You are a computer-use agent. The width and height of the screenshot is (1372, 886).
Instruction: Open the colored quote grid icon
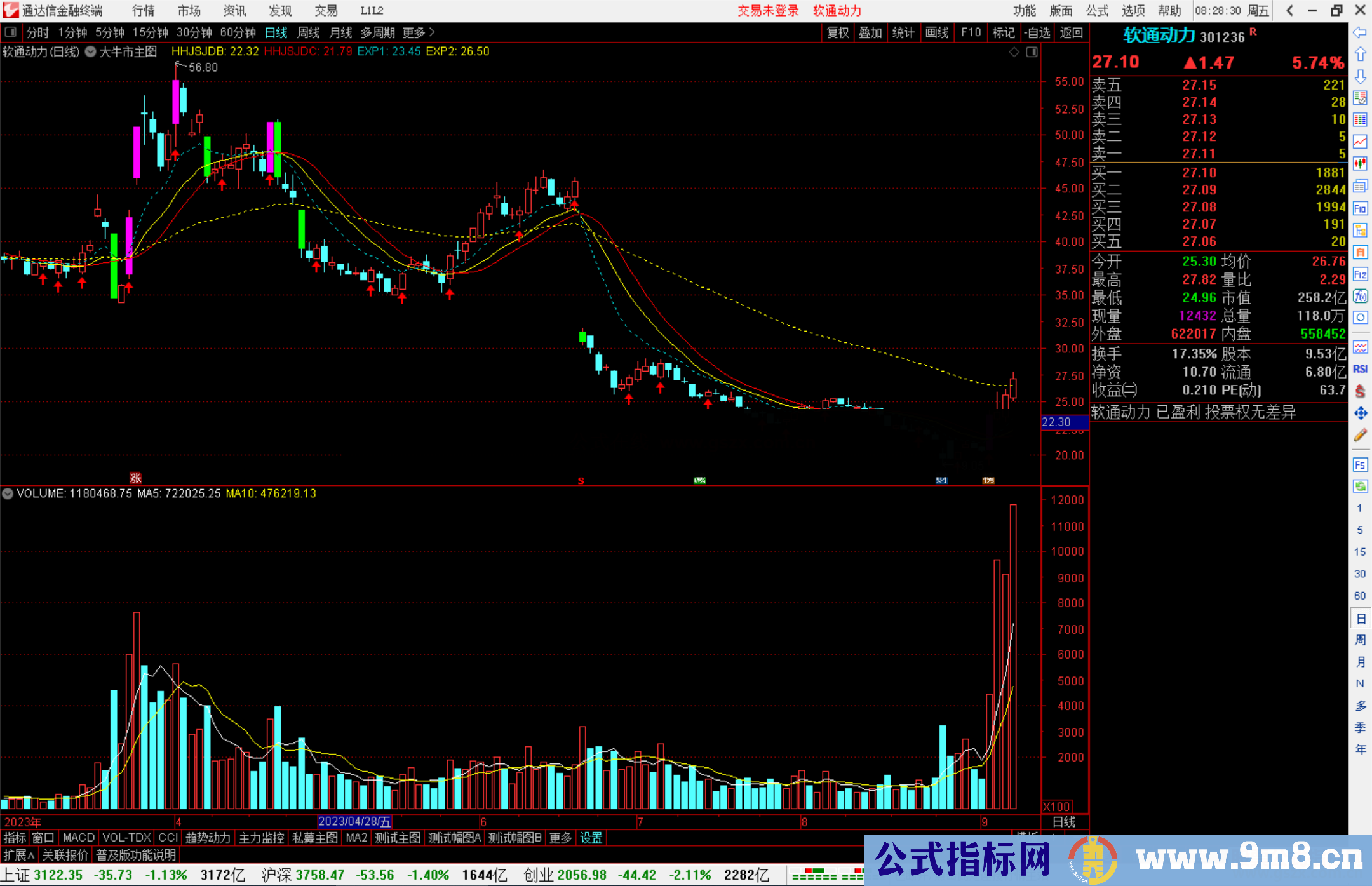[x=1360, y=119]
